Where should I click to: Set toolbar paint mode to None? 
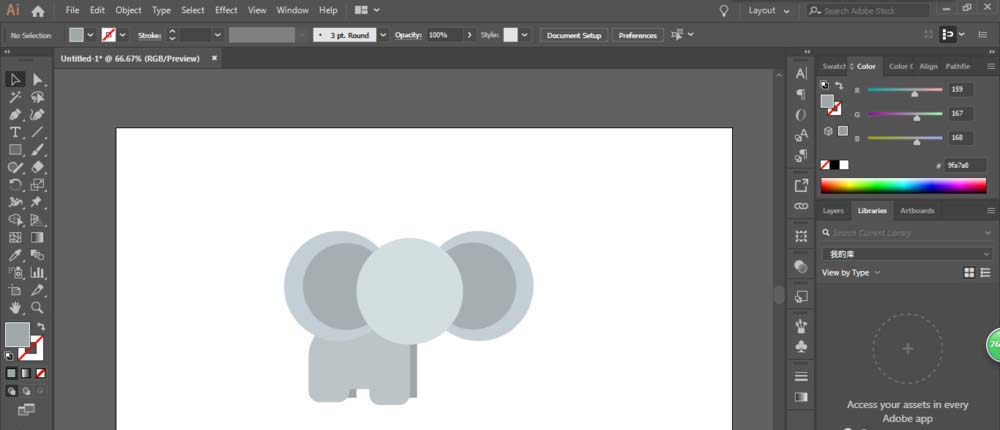[x=41, y=373]
